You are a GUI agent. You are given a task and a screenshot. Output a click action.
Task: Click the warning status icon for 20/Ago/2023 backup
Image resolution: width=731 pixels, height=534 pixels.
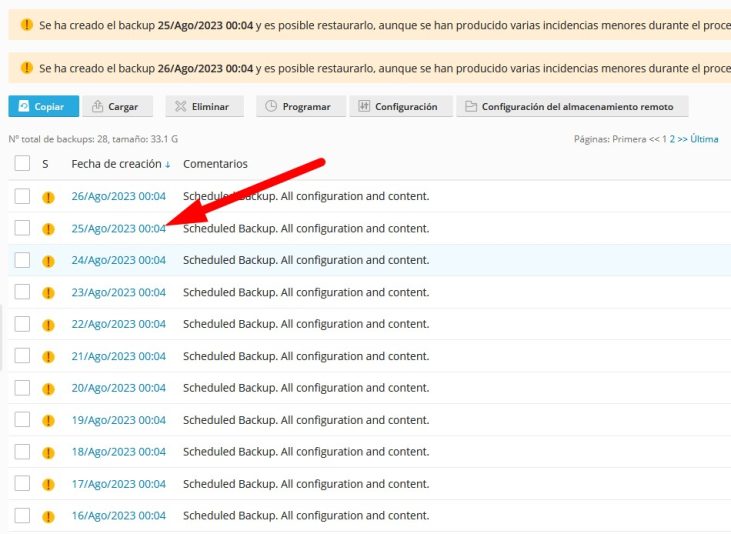(48, 389)
